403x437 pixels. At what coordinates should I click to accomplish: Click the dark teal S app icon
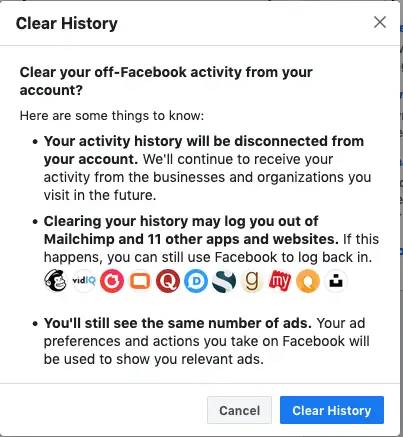[224, 281]
